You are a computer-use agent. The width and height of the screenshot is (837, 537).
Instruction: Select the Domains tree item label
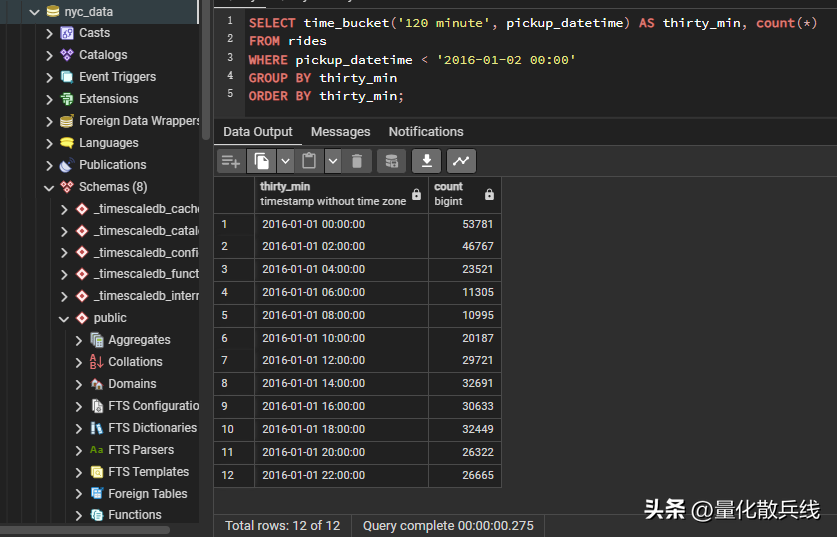pos(132,384)
